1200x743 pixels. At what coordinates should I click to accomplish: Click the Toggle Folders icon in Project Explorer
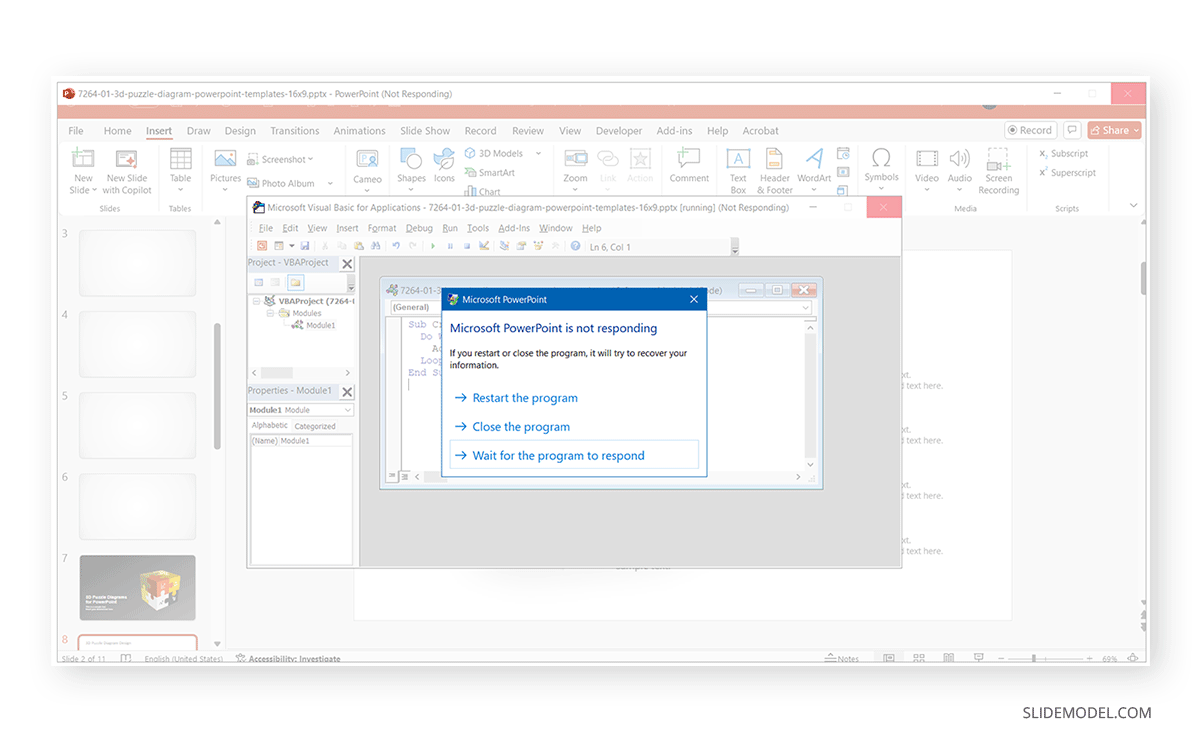296,283
